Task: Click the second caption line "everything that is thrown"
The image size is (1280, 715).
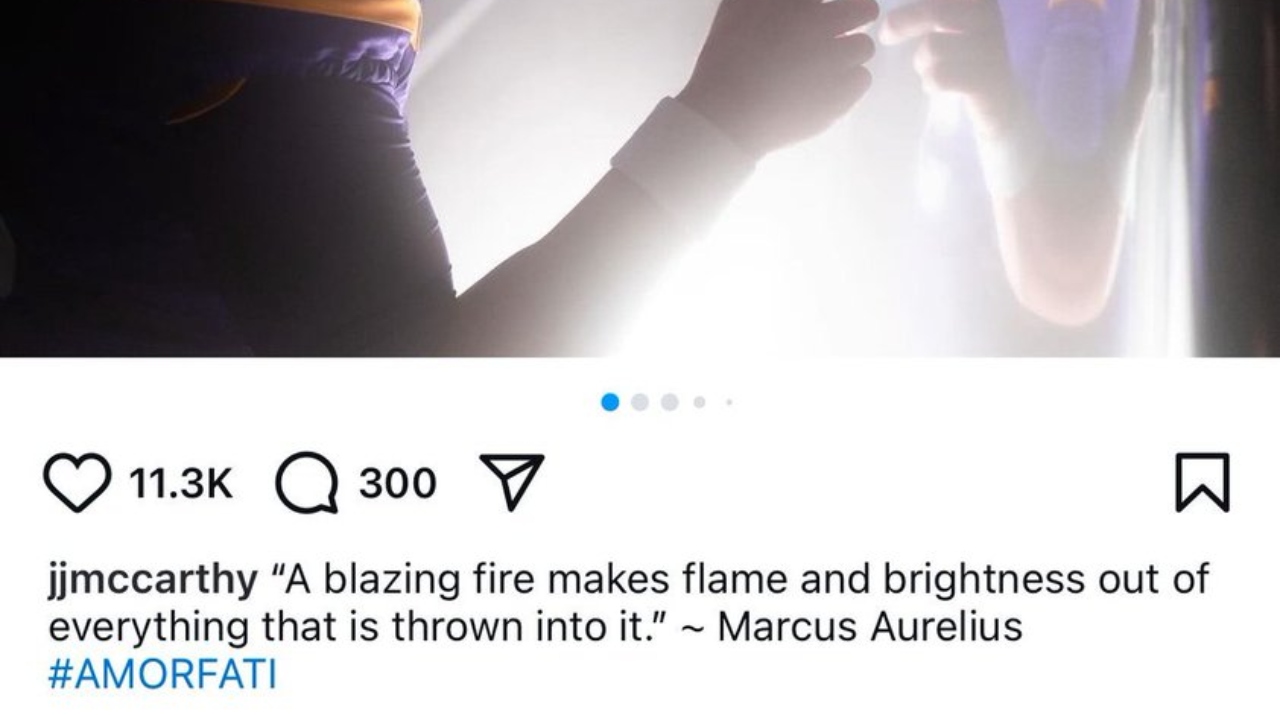Action: [x=360, y=627]
